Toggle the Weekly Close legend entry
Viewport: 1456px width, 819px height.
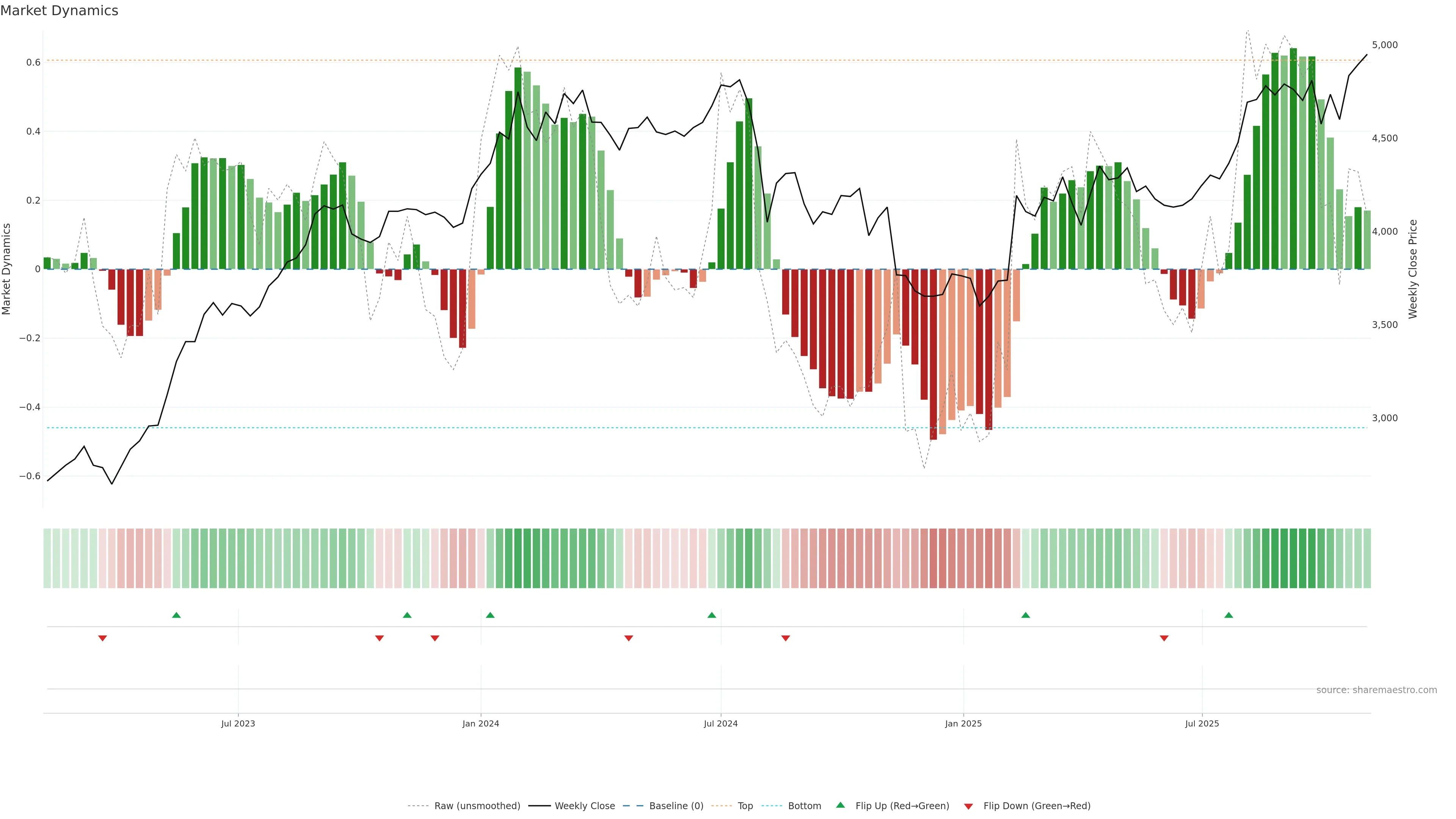tap(584, 805)
